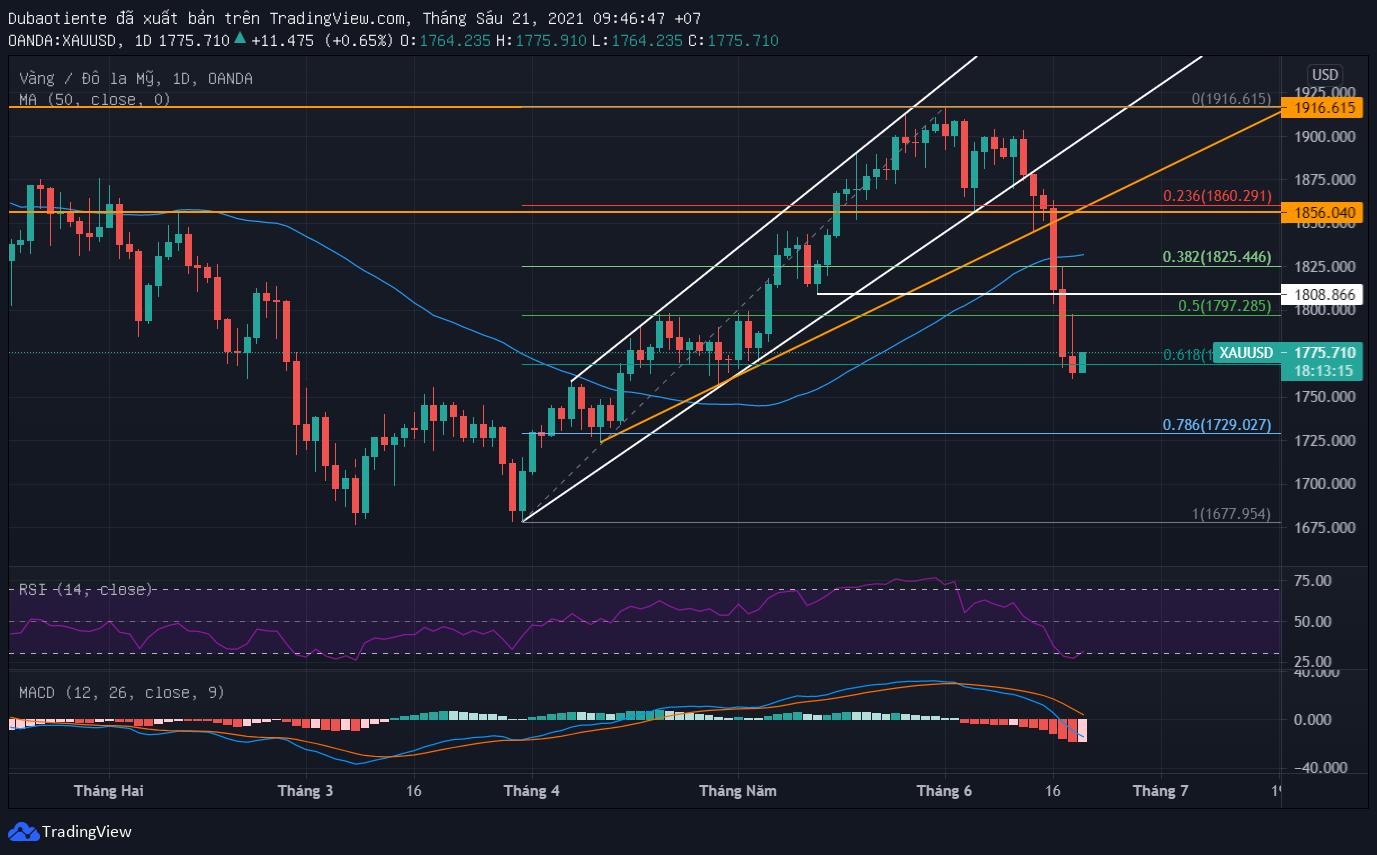Click the MA (50, close, 0) indicator legend
Image resolution: width=1377 pixels, height=855 pixels.
point(95,99)
